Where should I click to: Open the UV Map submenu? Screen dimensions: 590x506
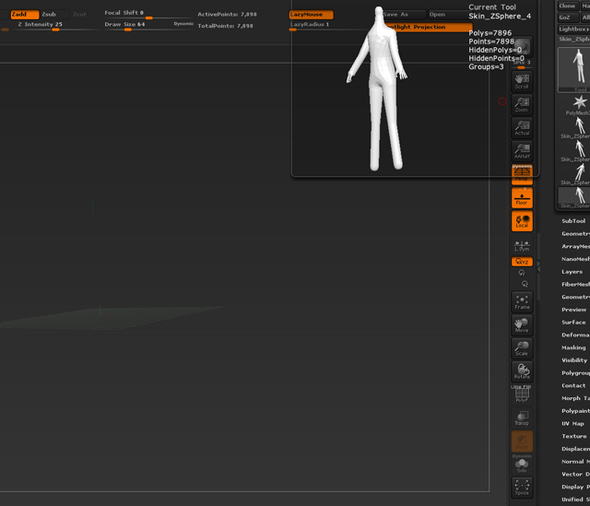[x=573, y=424]
